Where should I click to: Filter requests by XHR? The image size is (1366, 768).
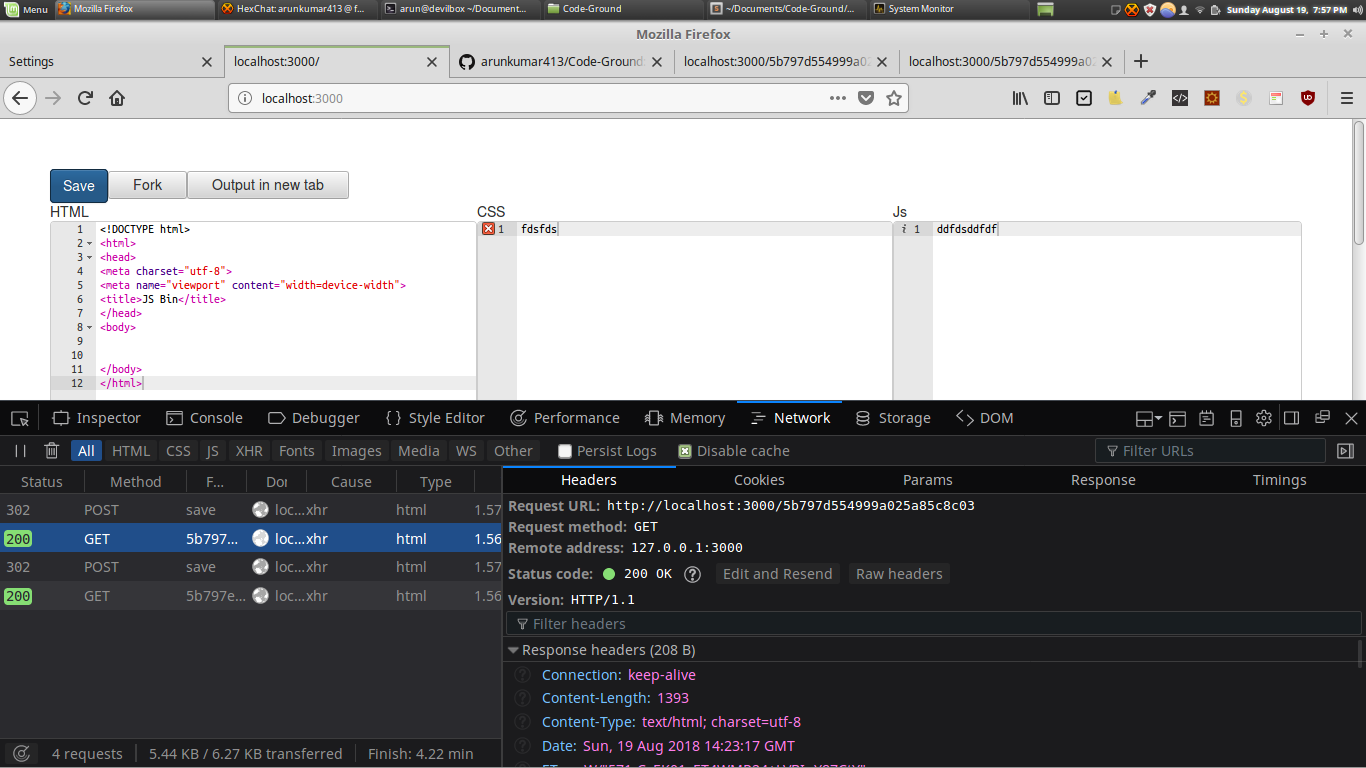(249, 451)
